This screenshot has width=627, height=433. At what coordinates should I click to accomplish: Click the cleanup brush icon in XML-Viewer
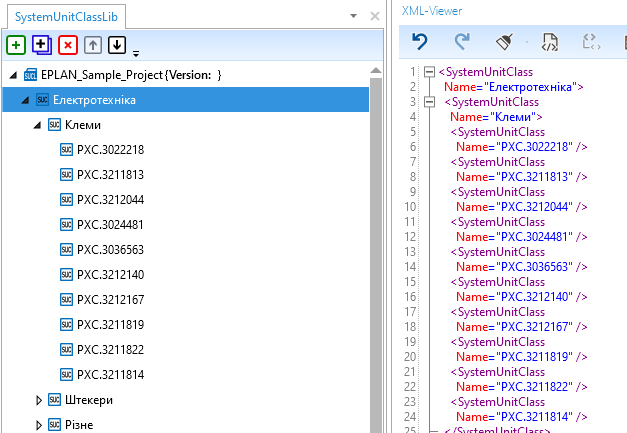coord(505,41)
